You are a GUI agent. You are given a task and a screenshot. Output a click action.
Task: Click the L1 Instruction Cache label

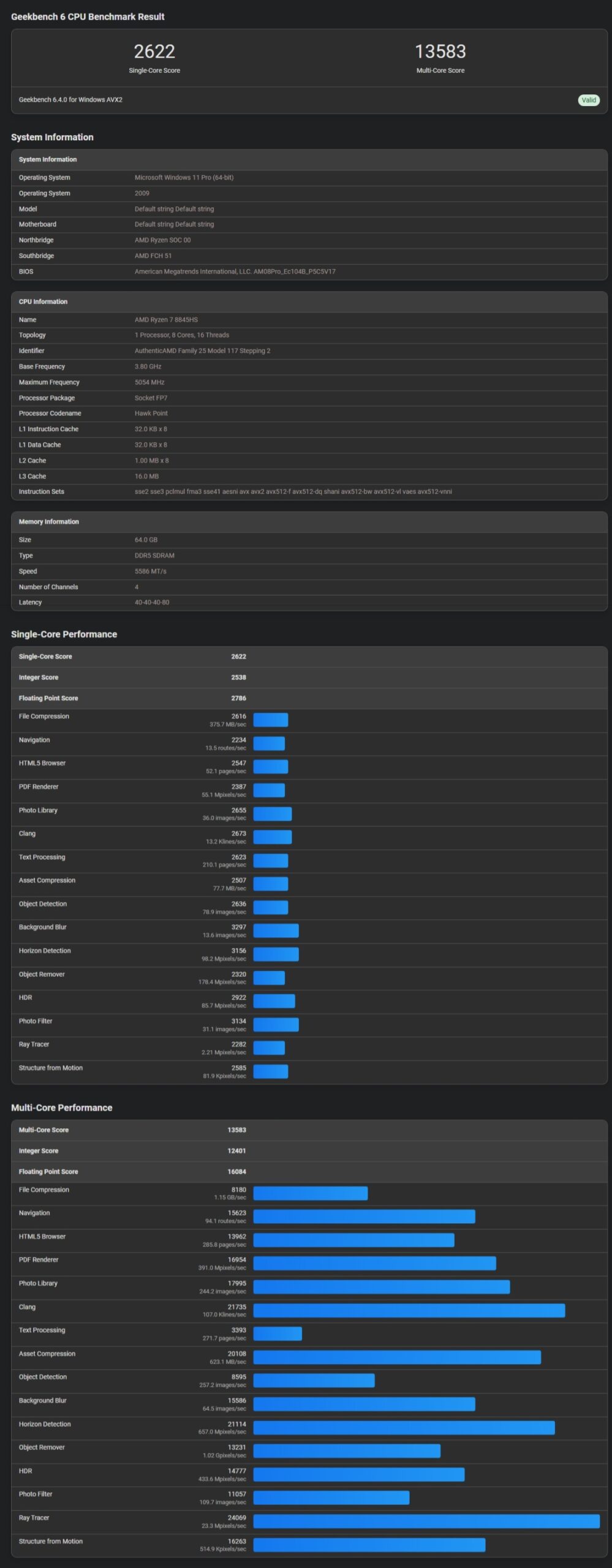48,429
